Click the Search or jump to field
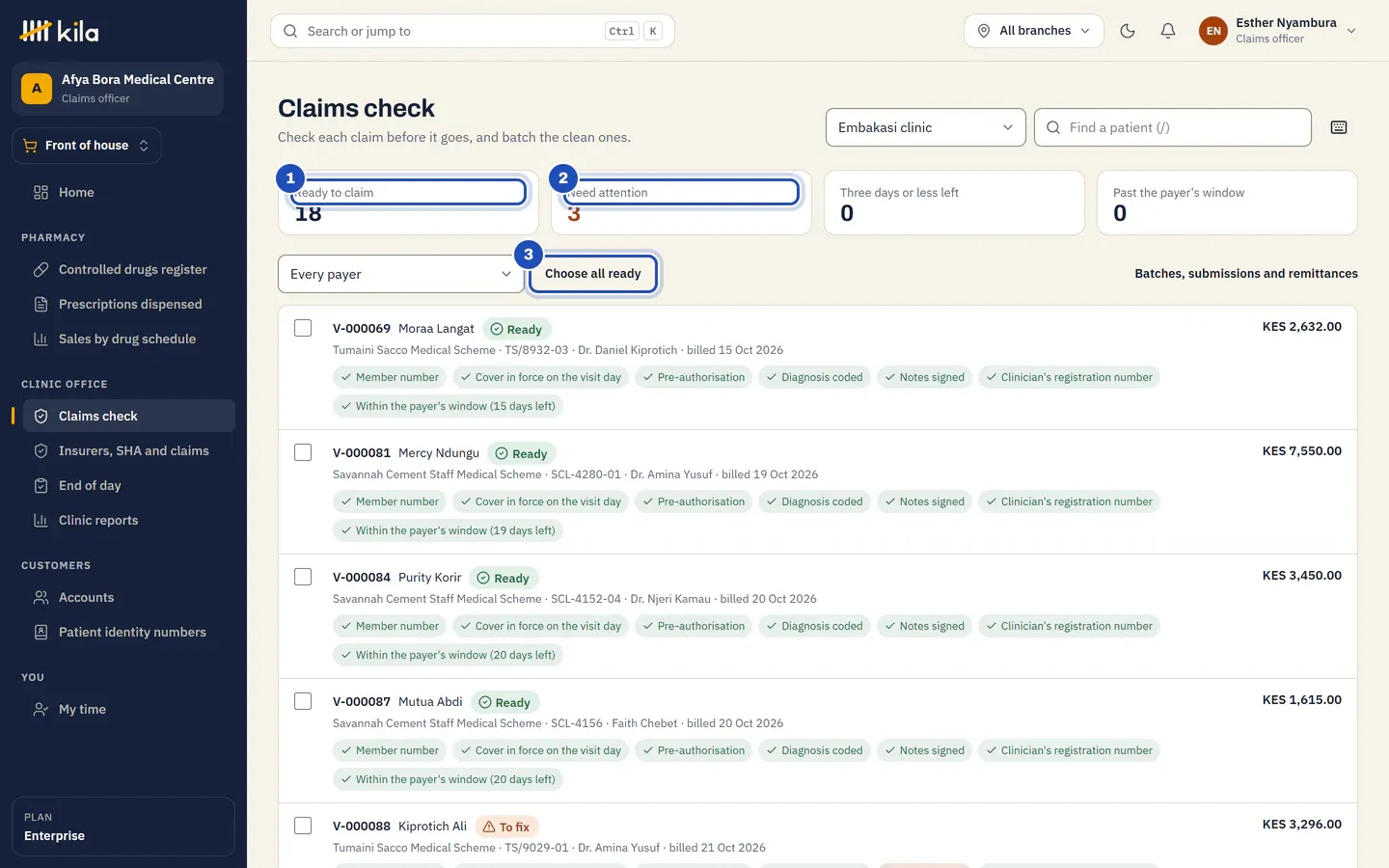Viewport: 1389px width, 868px height. [473, 31]
